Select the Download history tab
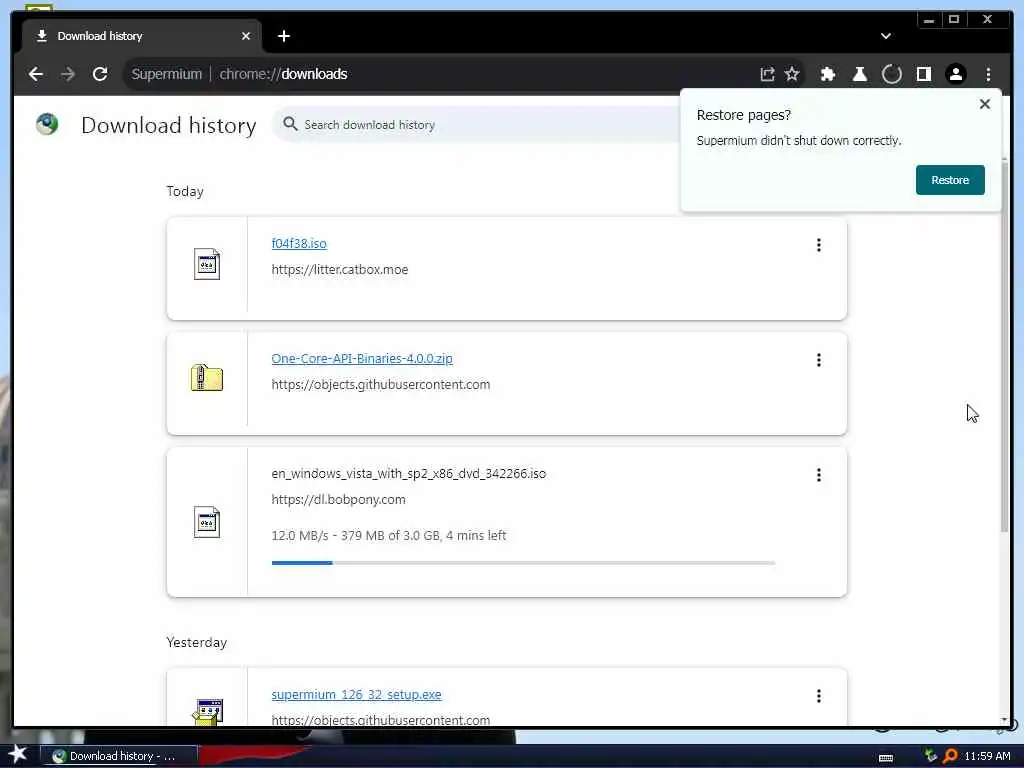The image size is (1024, 768). click(x=142, y=36)
